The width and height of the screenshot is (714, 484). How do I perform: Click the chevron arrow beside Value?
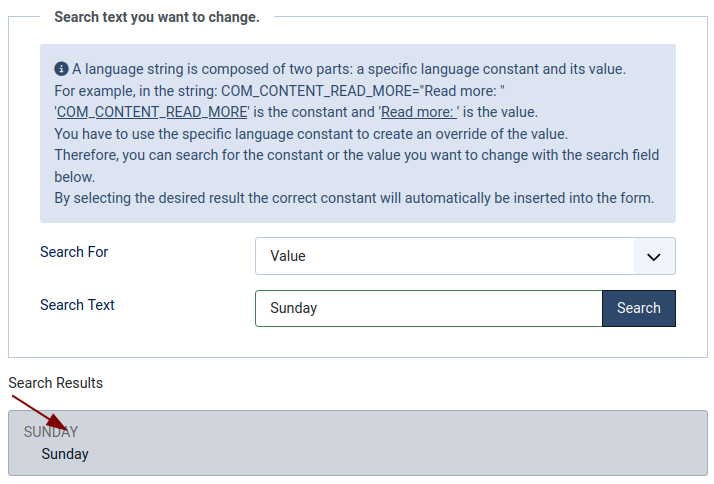pos(654,257)
